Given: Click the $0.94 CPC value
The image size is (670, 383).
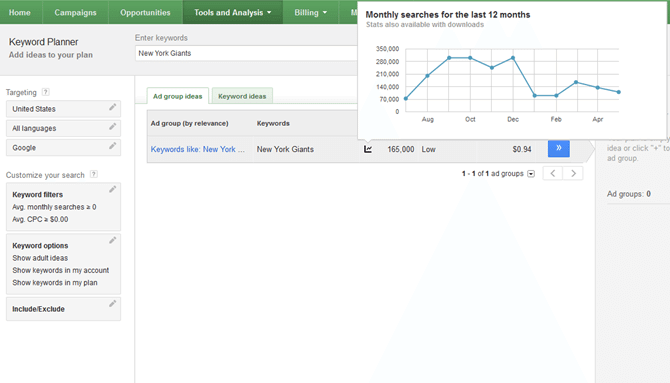Looking at the screenshot, I should point(522,149).
